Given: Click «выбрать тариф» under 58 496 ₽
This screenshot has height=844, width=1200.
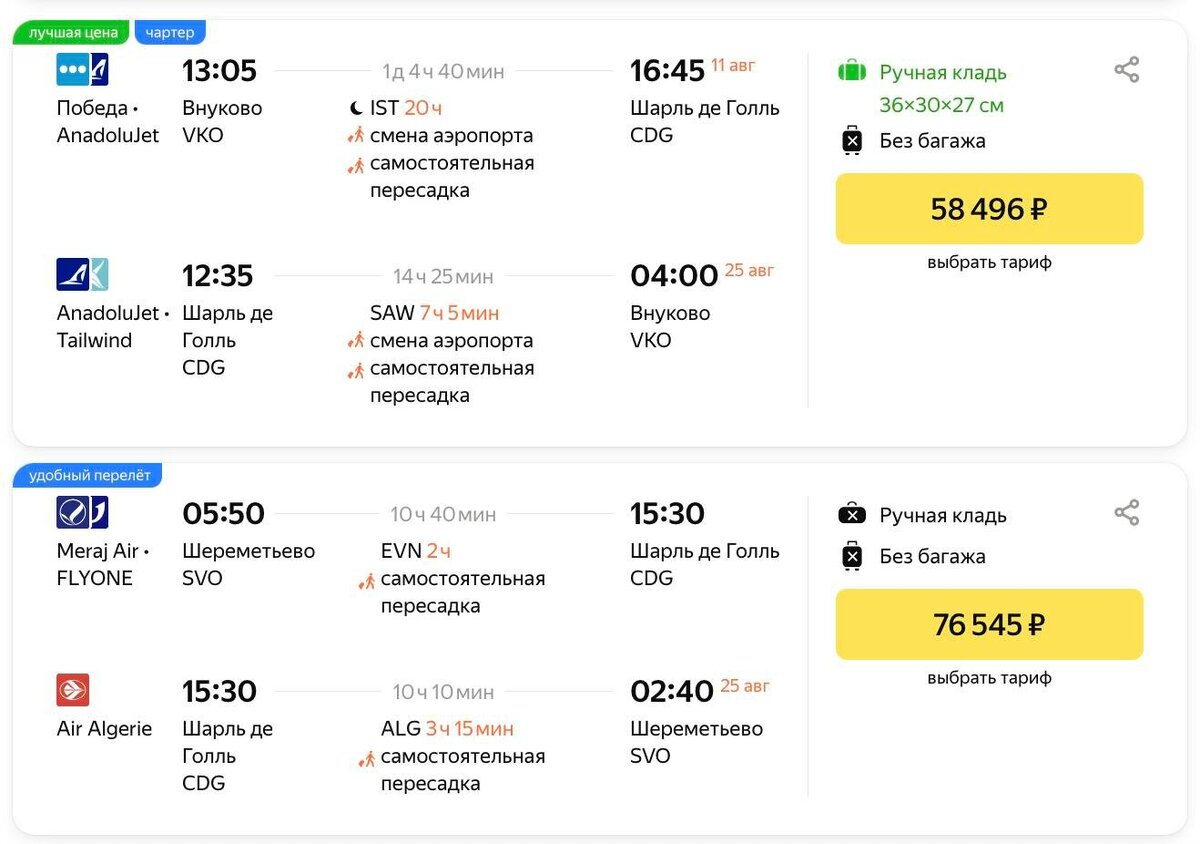Looking at the screenshot, I should (989, 263).
